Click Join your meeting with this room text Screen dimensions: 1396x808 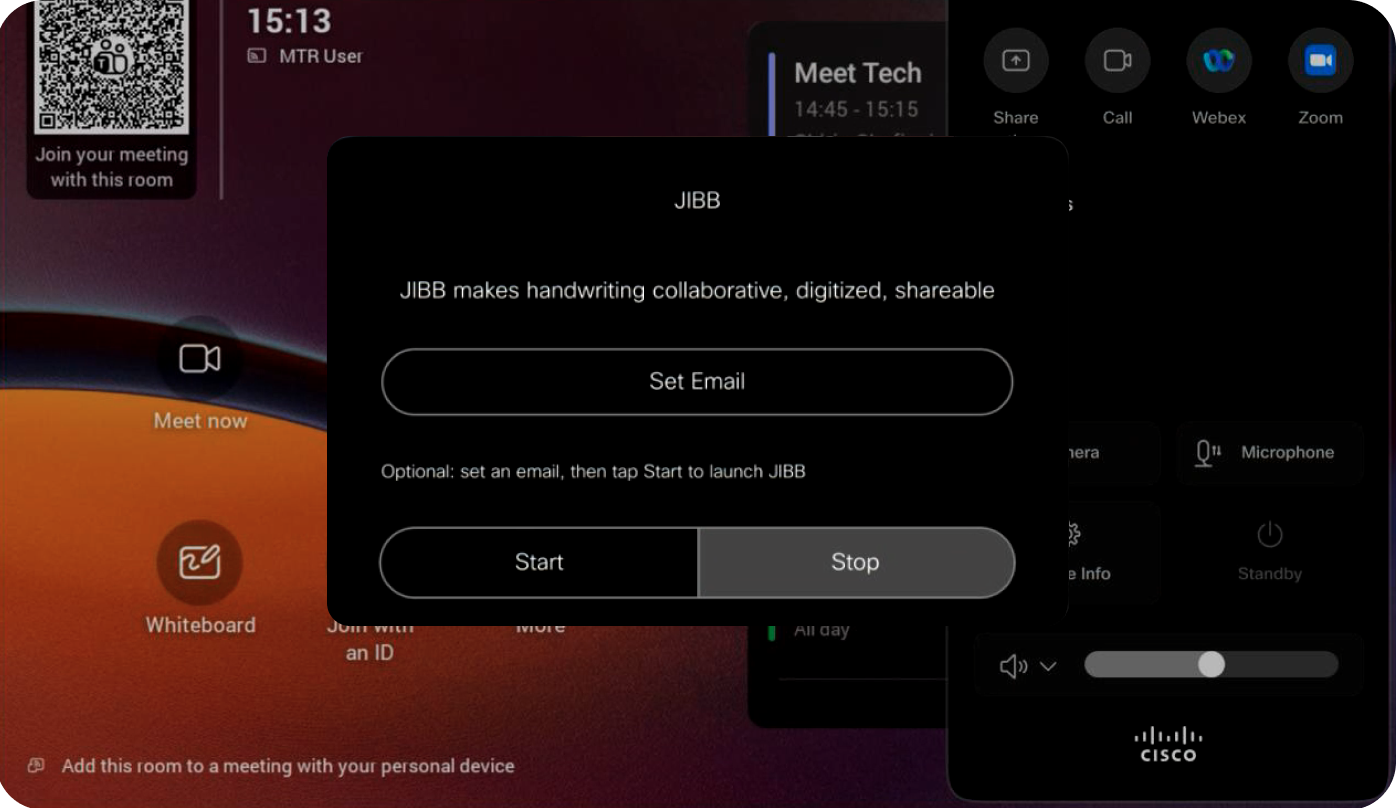111,167
